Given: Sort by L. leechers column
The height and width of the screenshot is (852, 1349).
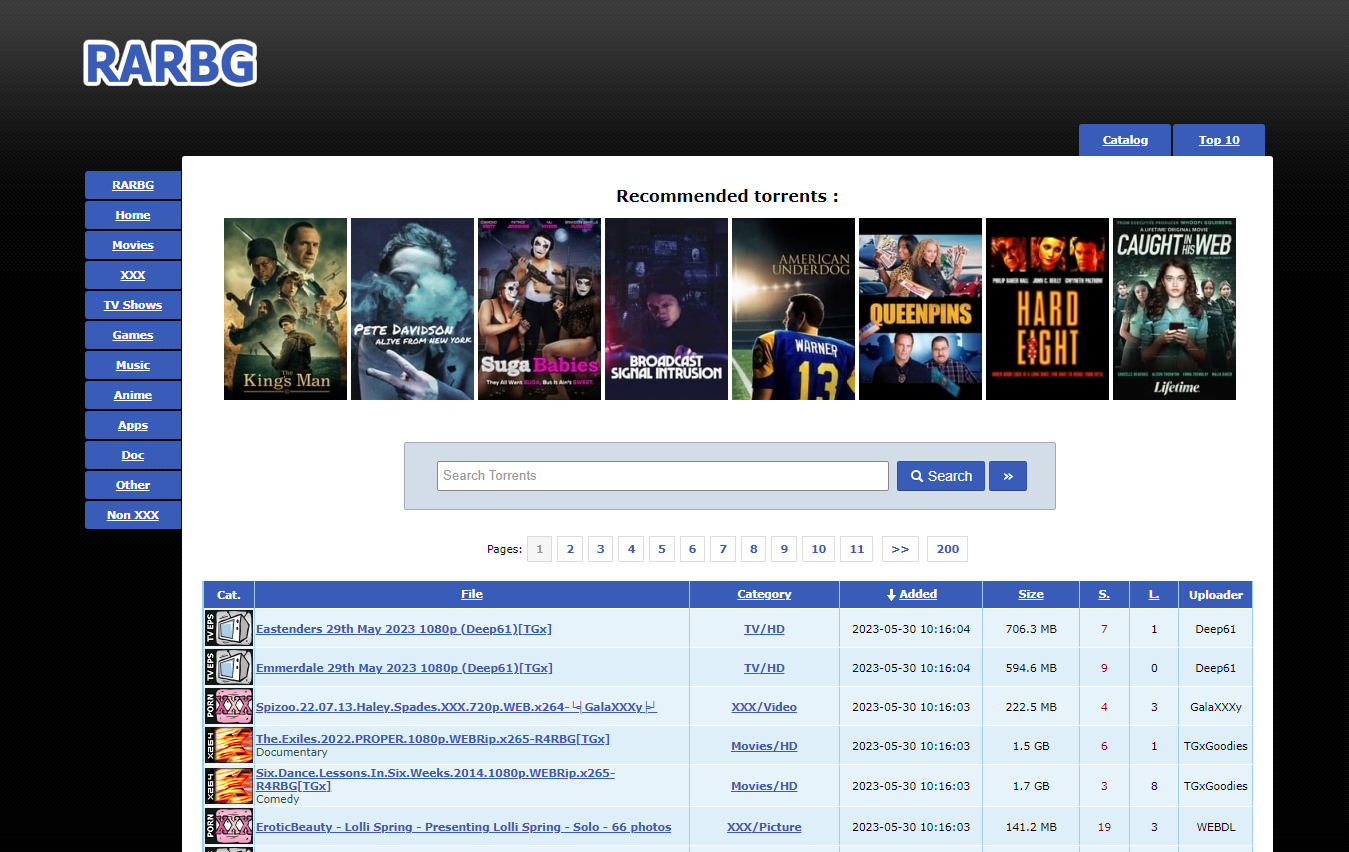Looking at the screenshot, I should (1154, 594).
